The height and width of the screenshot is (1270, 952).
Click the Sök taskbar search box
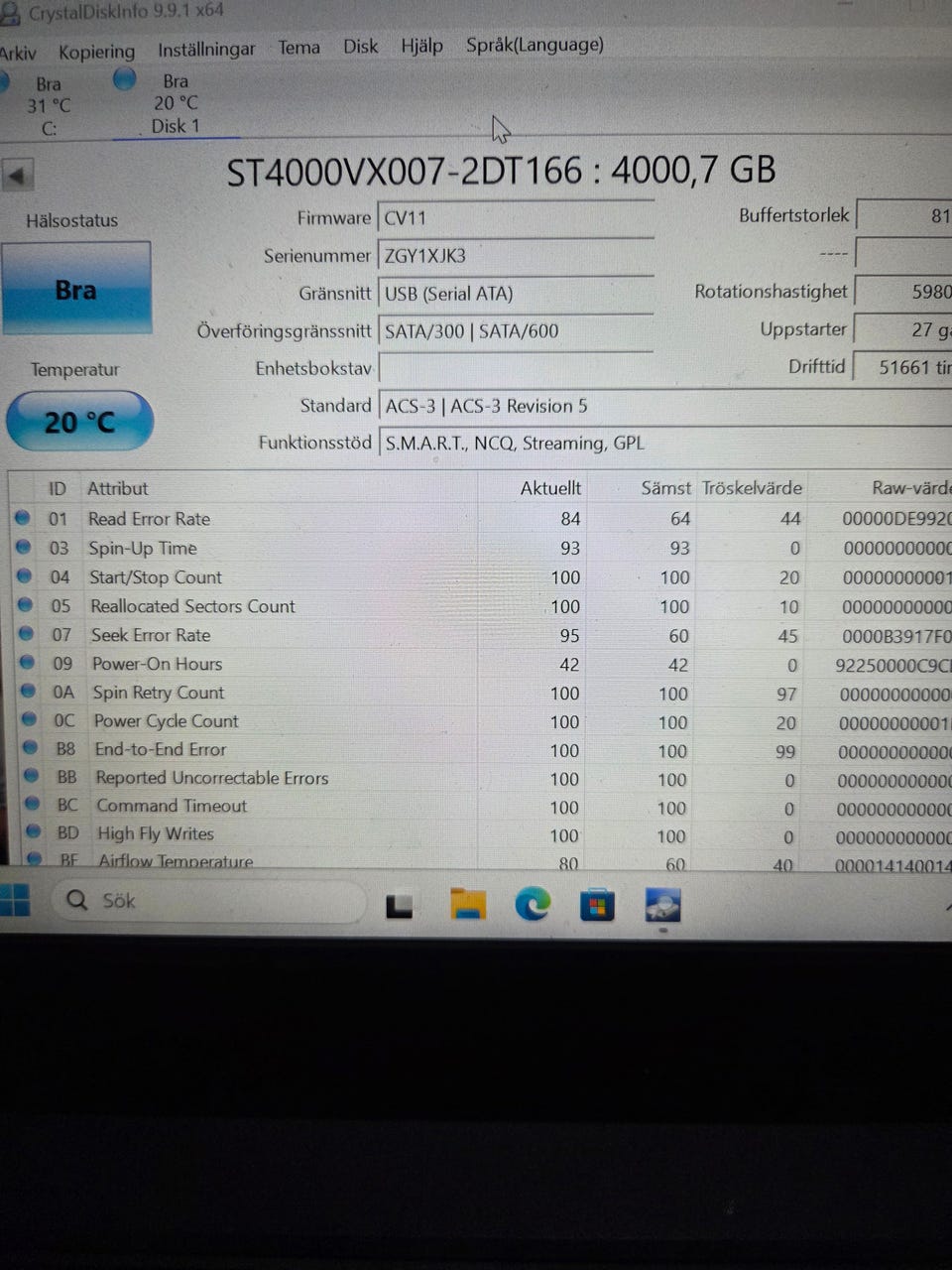[210, 902]
